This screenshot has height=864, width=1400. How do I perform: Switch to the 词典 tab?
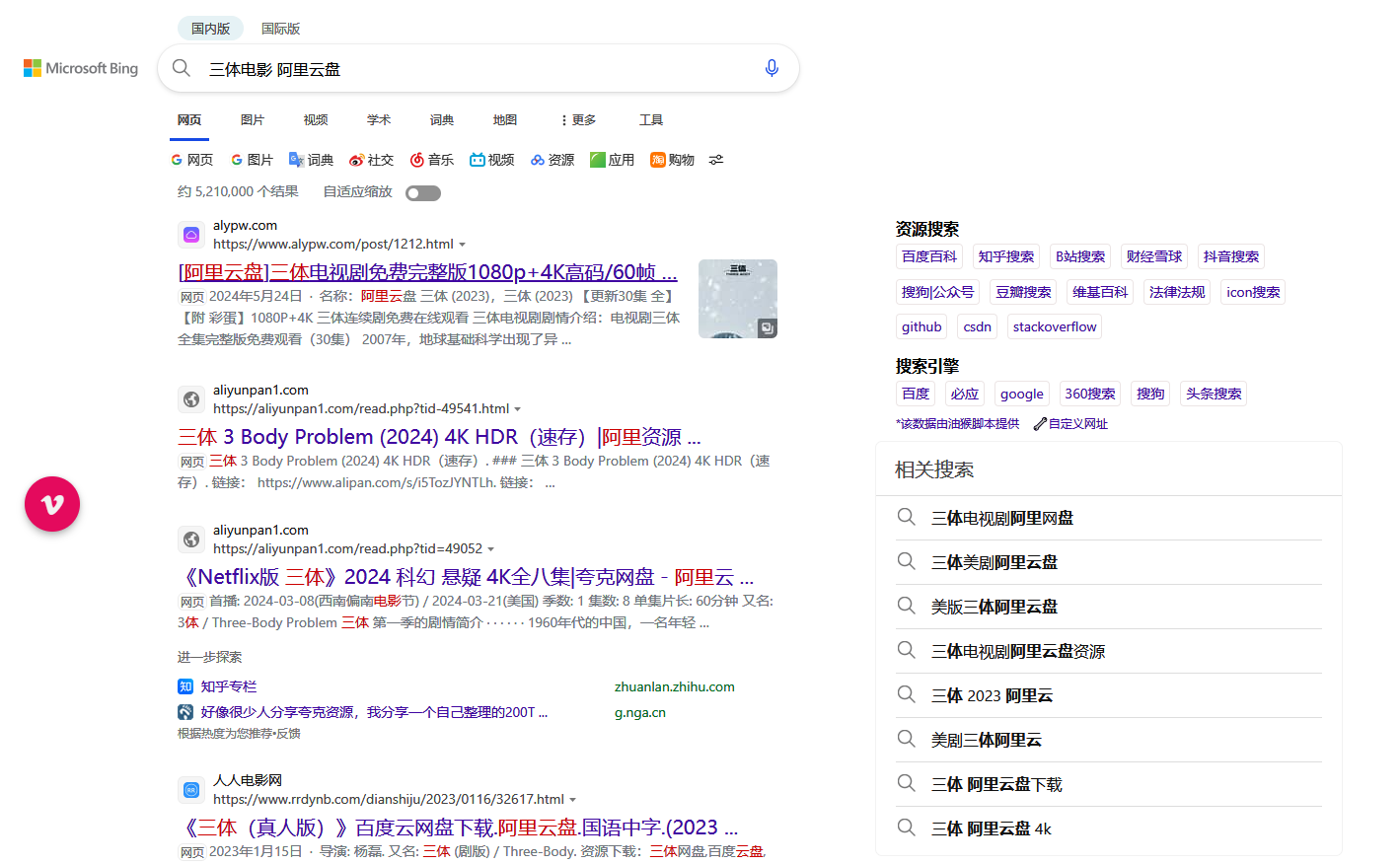click(442, 120)
